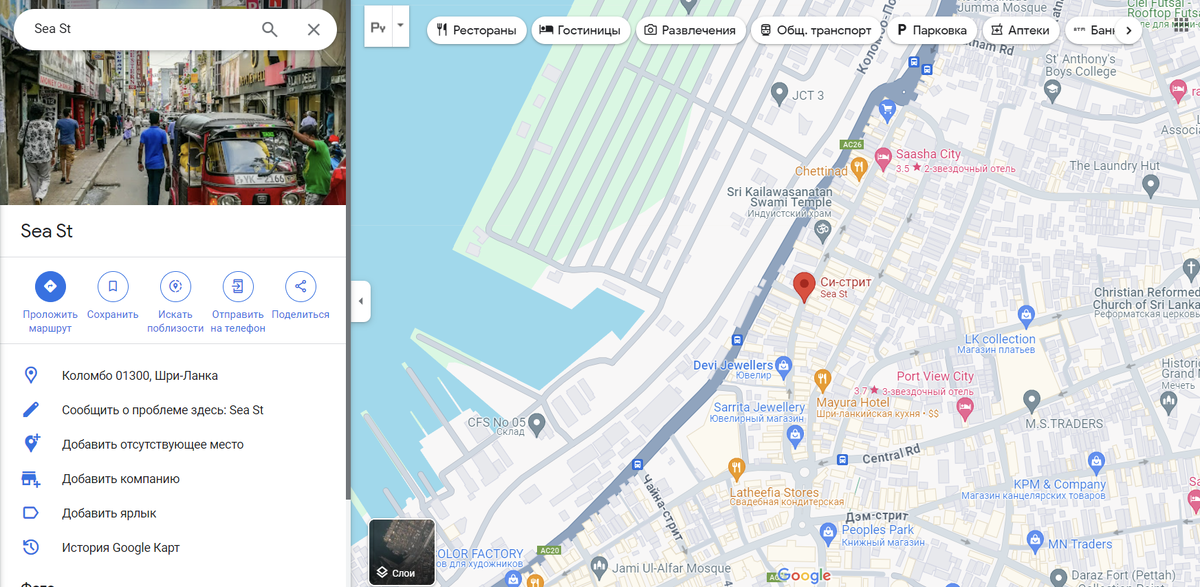Select St Anthony's Boys College marker

point(1051,90)
